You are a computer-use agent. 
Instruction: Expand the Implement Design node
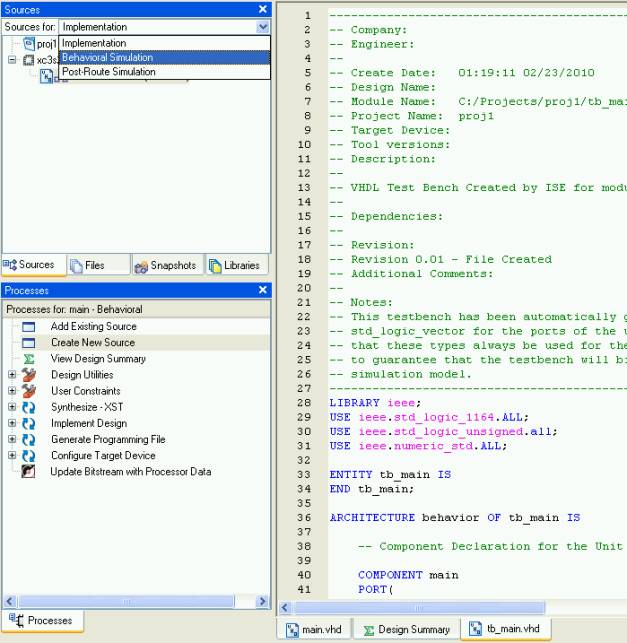12,423
